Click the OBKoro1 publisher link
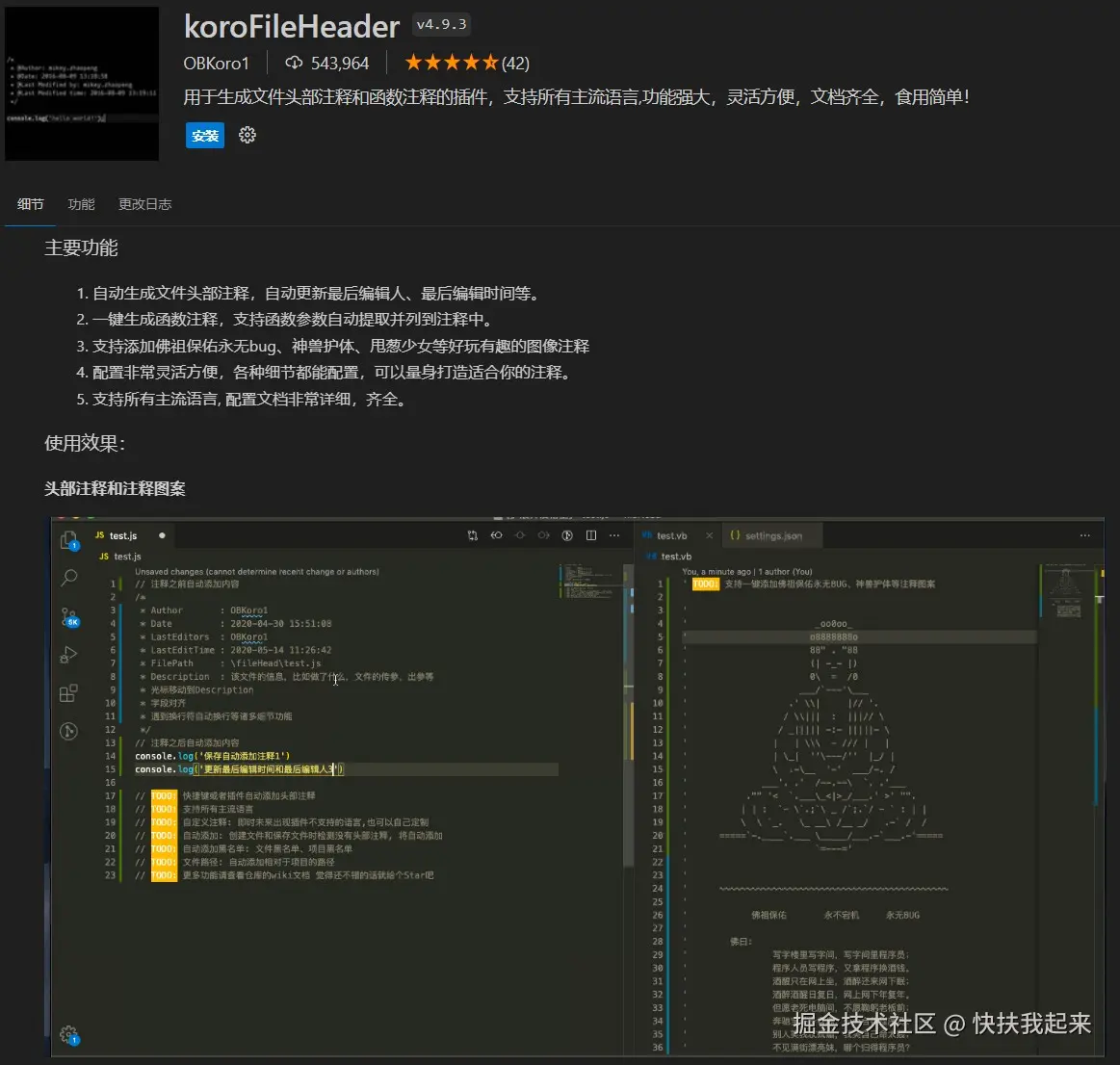The width and height of the screenshot is (1120, 1065). click(x=217, y=64)
